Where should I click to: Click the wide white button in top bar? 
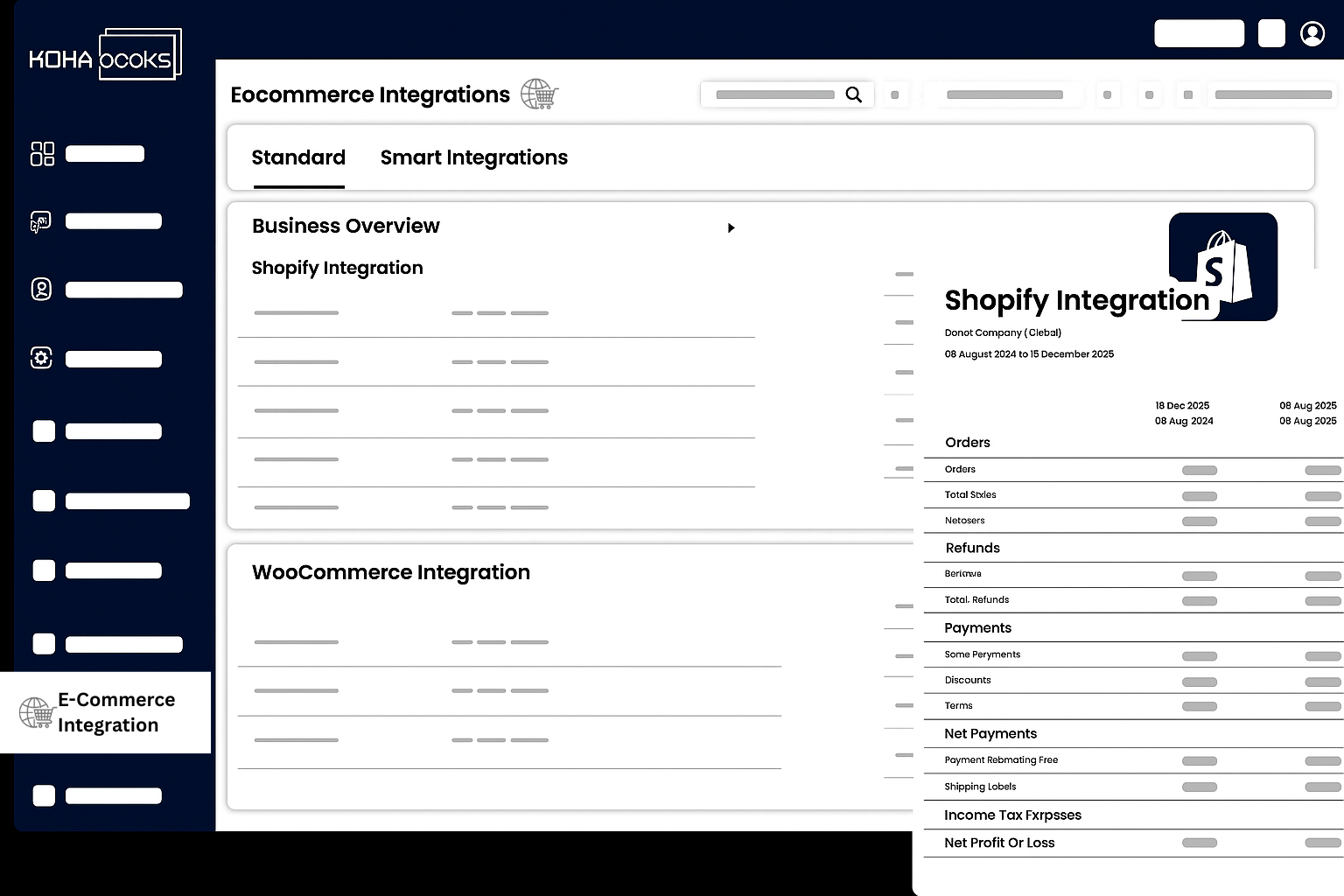[1199, 33]
